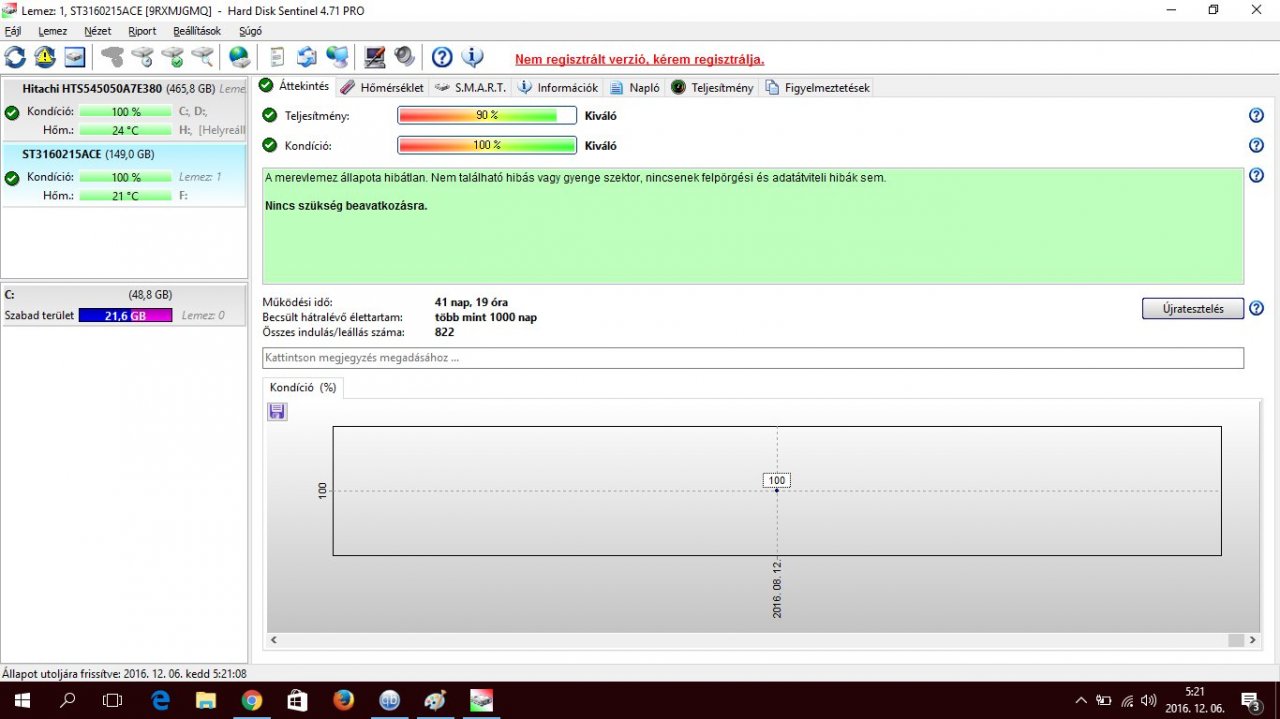Click the unregistered version registration link
The height and width of the screenshot is (719, 1280).
pyautogui.click(x=639, y=59)
